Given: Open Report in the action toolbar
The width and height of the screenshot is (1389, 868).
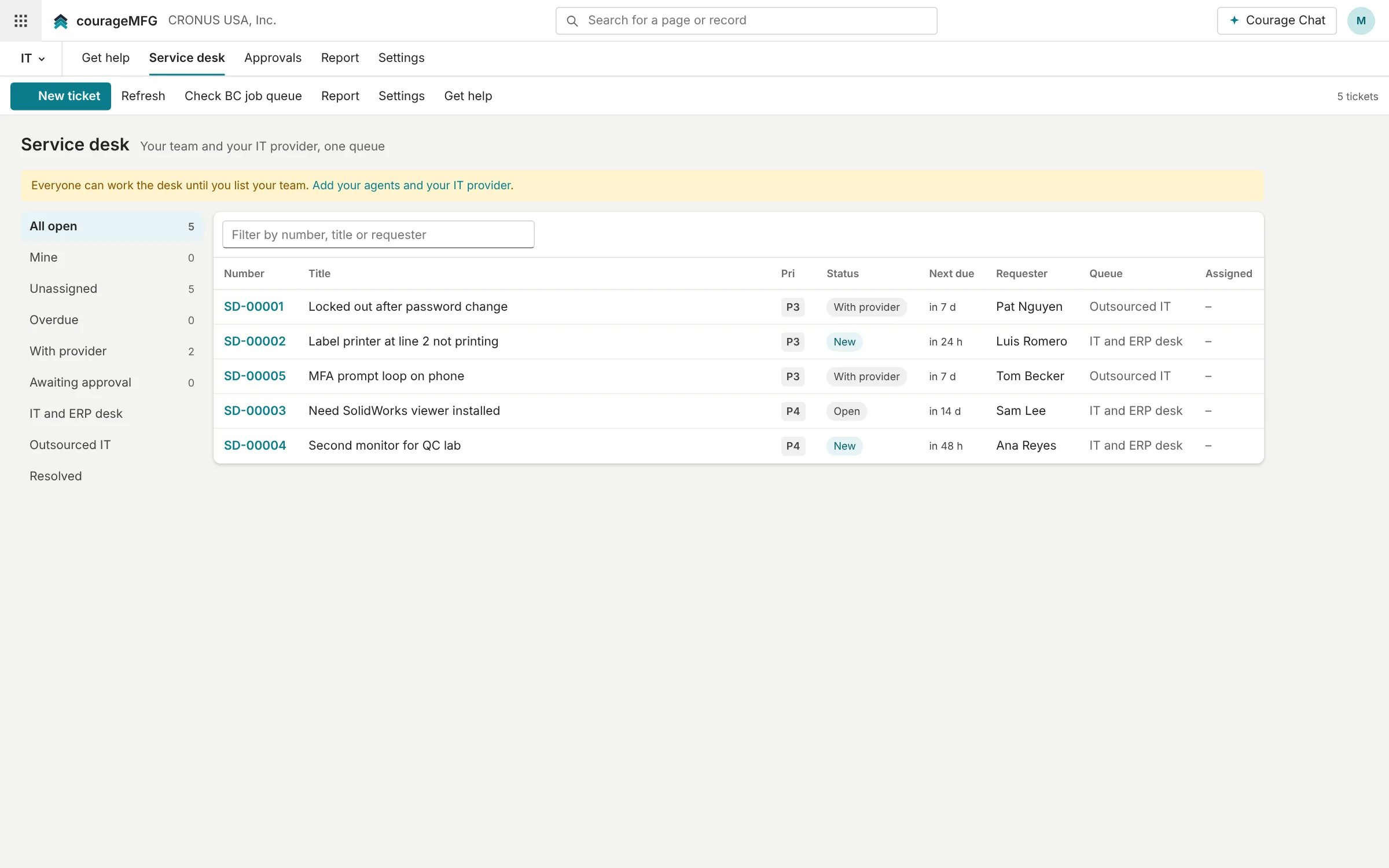Looking at the screenshot, I should coord(340,96).
